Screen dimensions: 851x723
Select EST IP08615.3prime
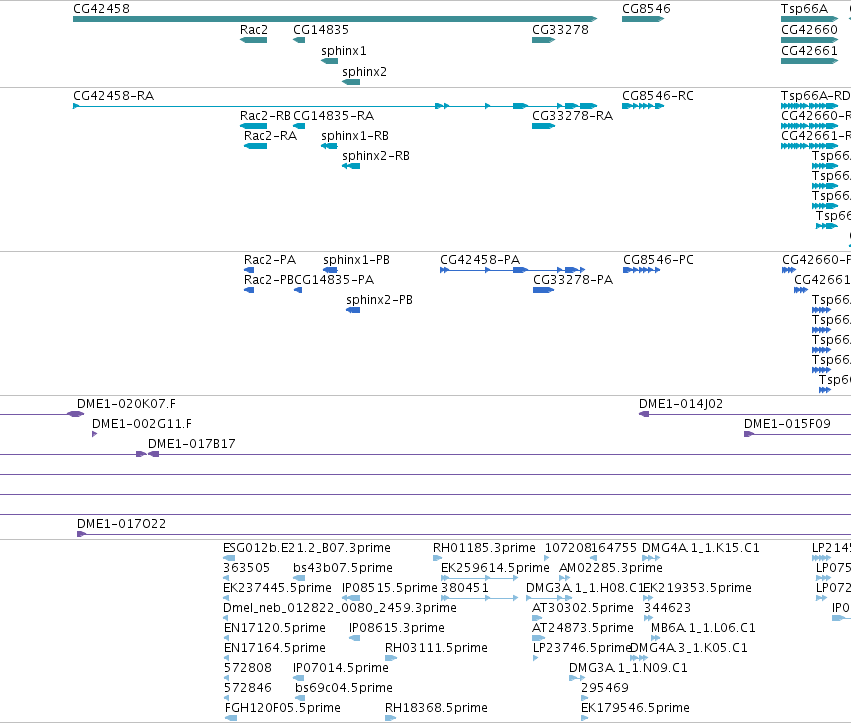pos(397,629)
